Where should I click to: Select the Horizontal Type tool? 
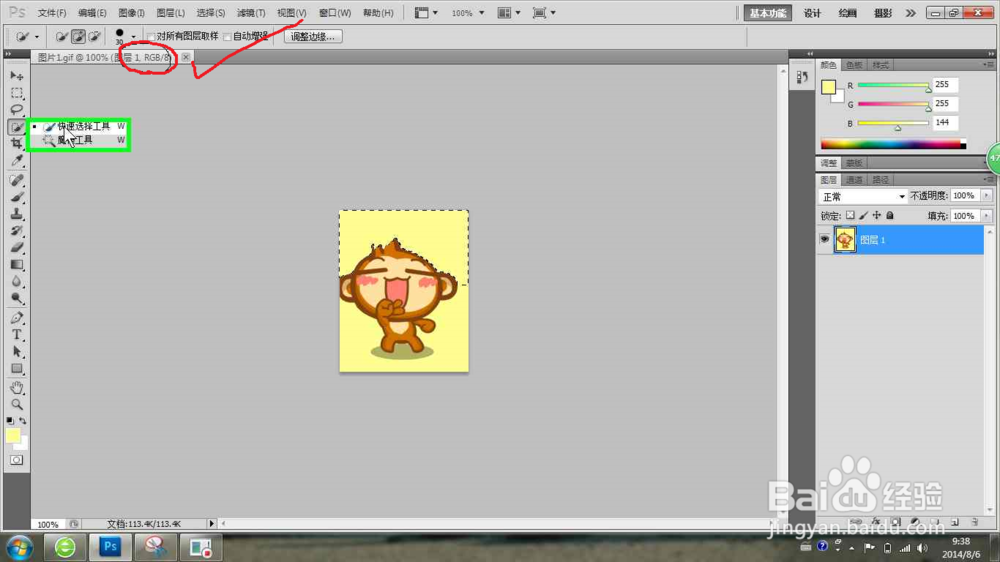click(17, 334)
